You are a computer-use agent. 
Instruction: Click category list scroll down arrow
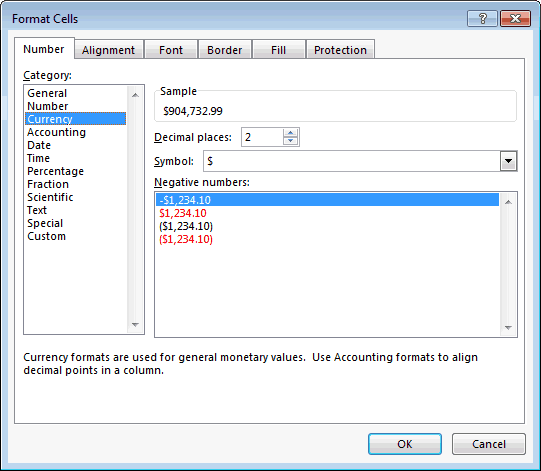135,325
